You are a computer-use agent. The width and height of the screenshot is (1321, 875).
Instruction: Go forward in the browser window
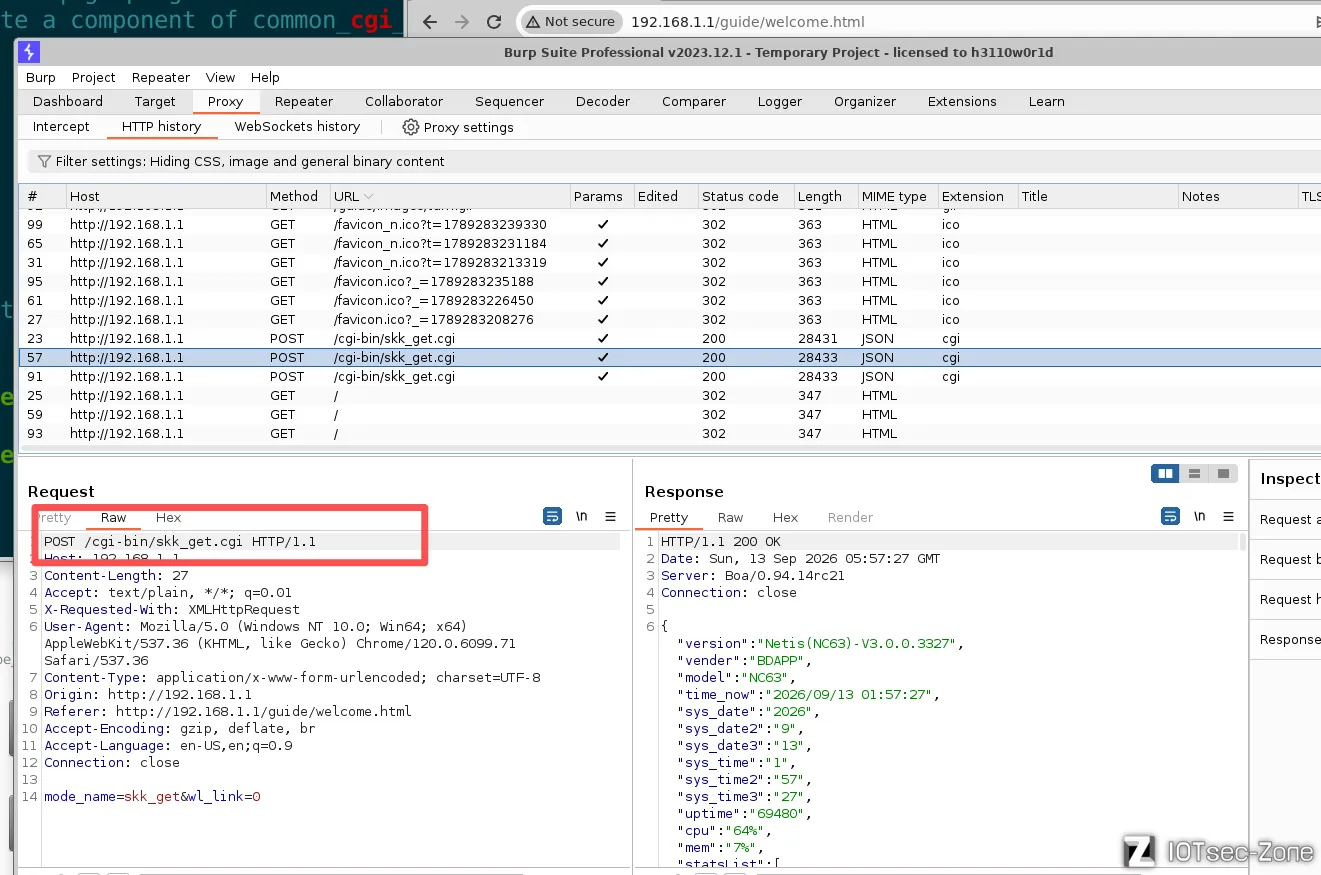(461, 22)
